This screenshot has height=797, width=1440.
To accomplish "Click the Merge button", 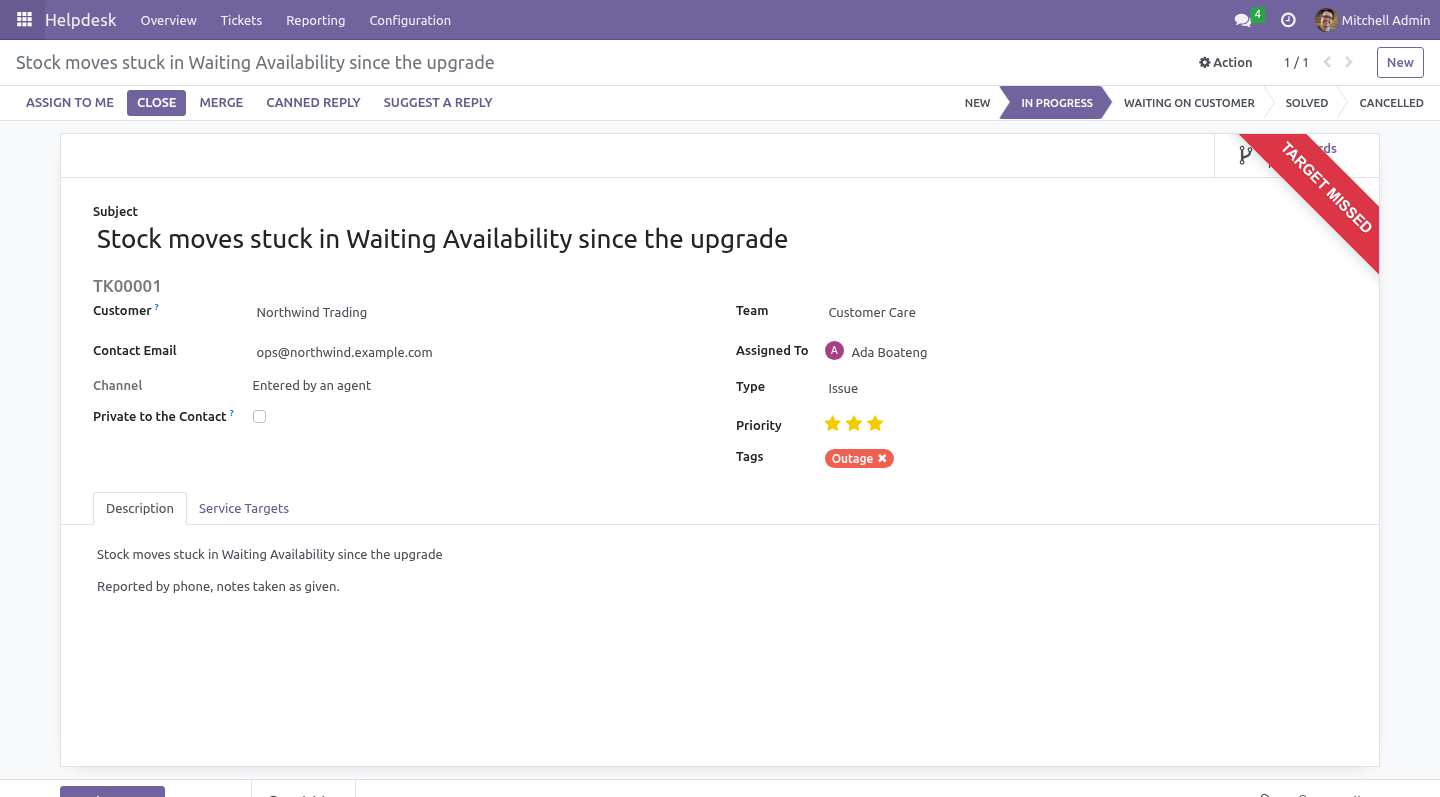I will [x=221, y=102].
